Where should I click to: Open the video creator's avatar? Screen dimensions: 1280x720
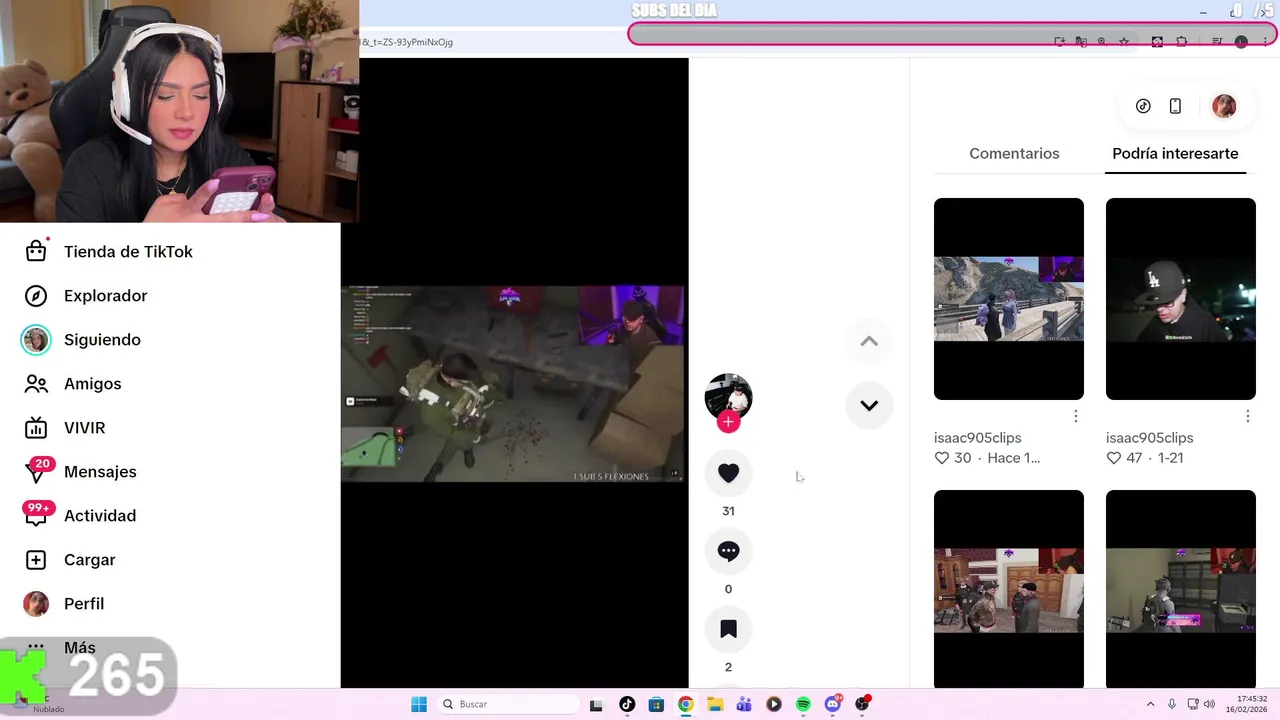728,396
